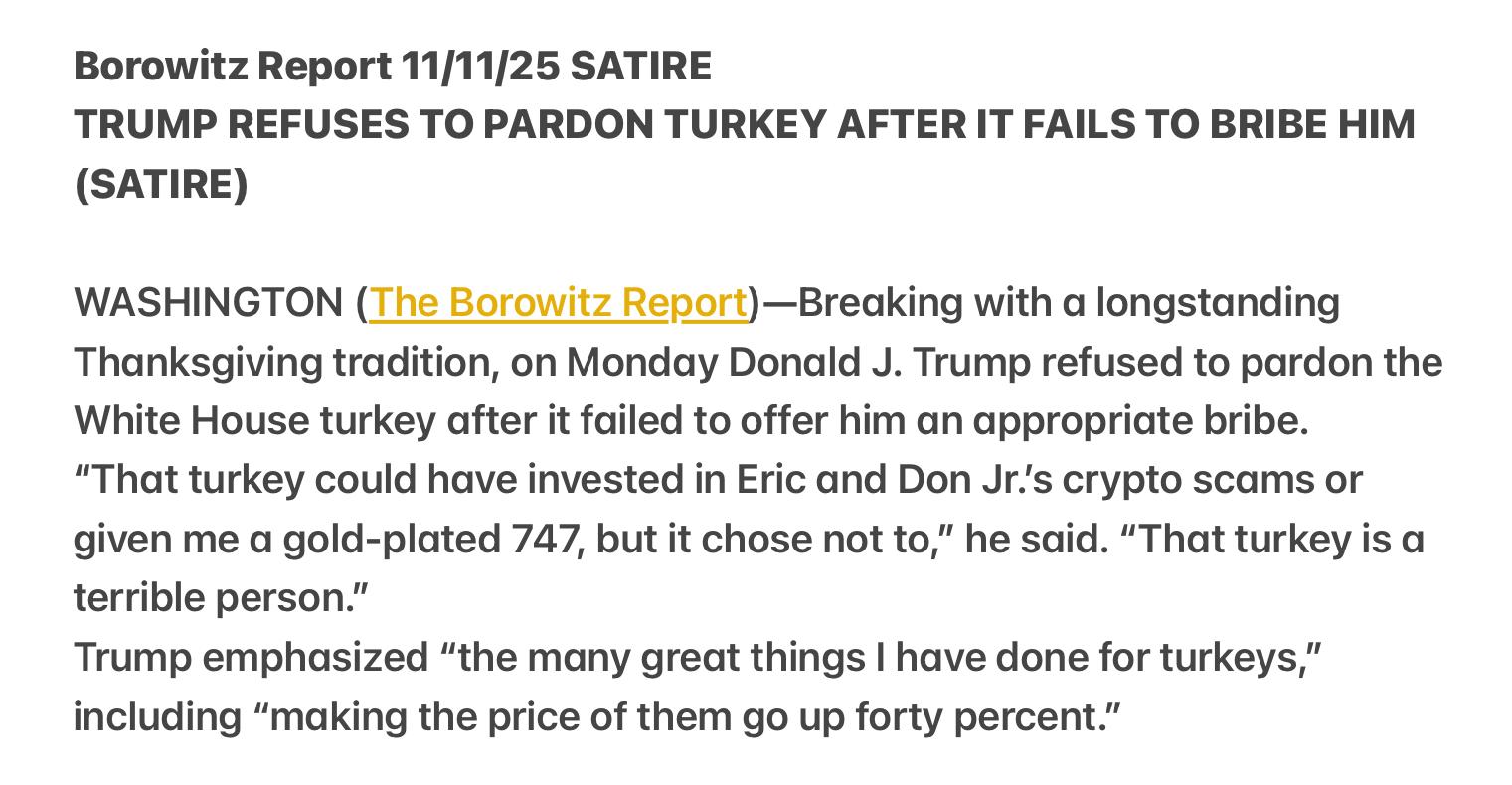Click the words "Trump emphasized" in the last paragraph
Screen dimensions: 1512x785
(x=250, y=657)
